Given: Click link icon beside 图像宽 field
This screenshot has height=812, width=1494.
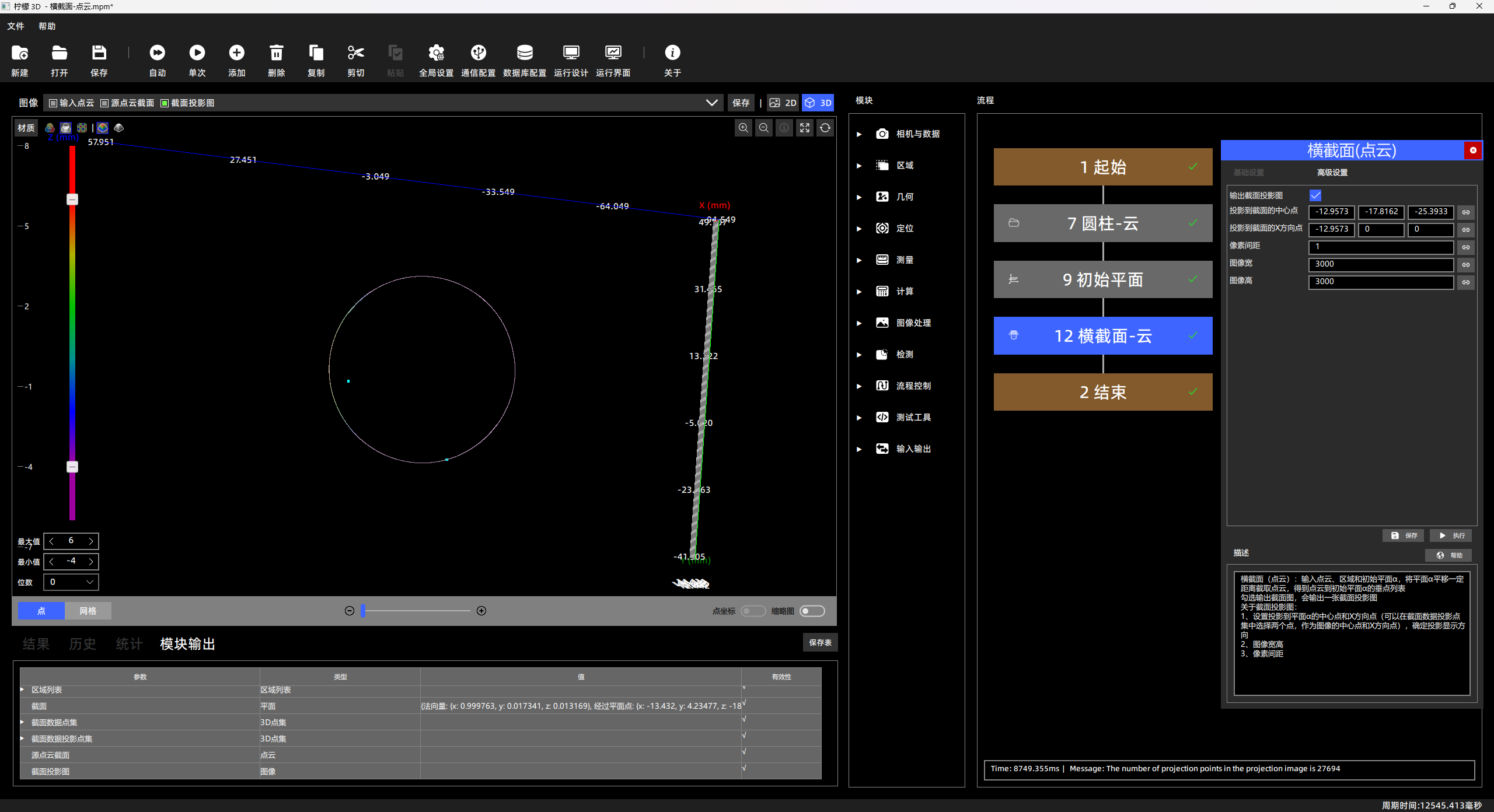Looking at the screenshot, I should click(x=1466, y=265).
